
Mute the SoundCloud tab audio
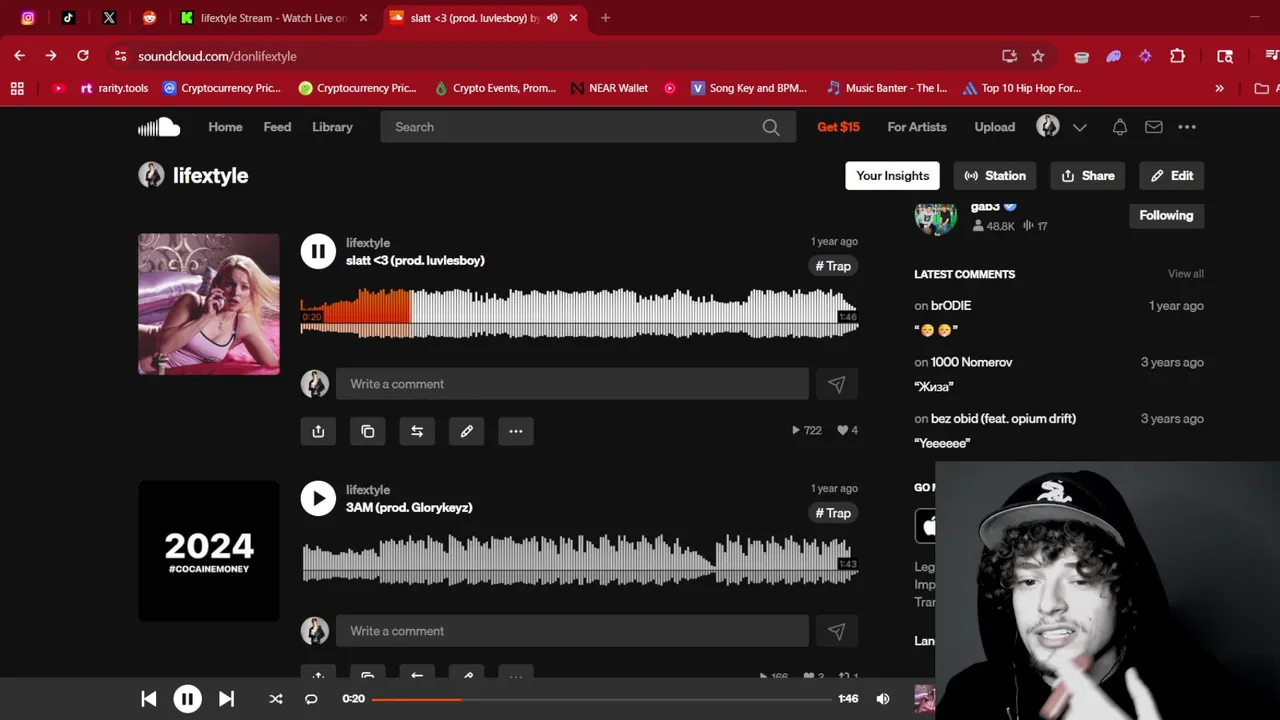pyautogui.click(x=552, y=18)
